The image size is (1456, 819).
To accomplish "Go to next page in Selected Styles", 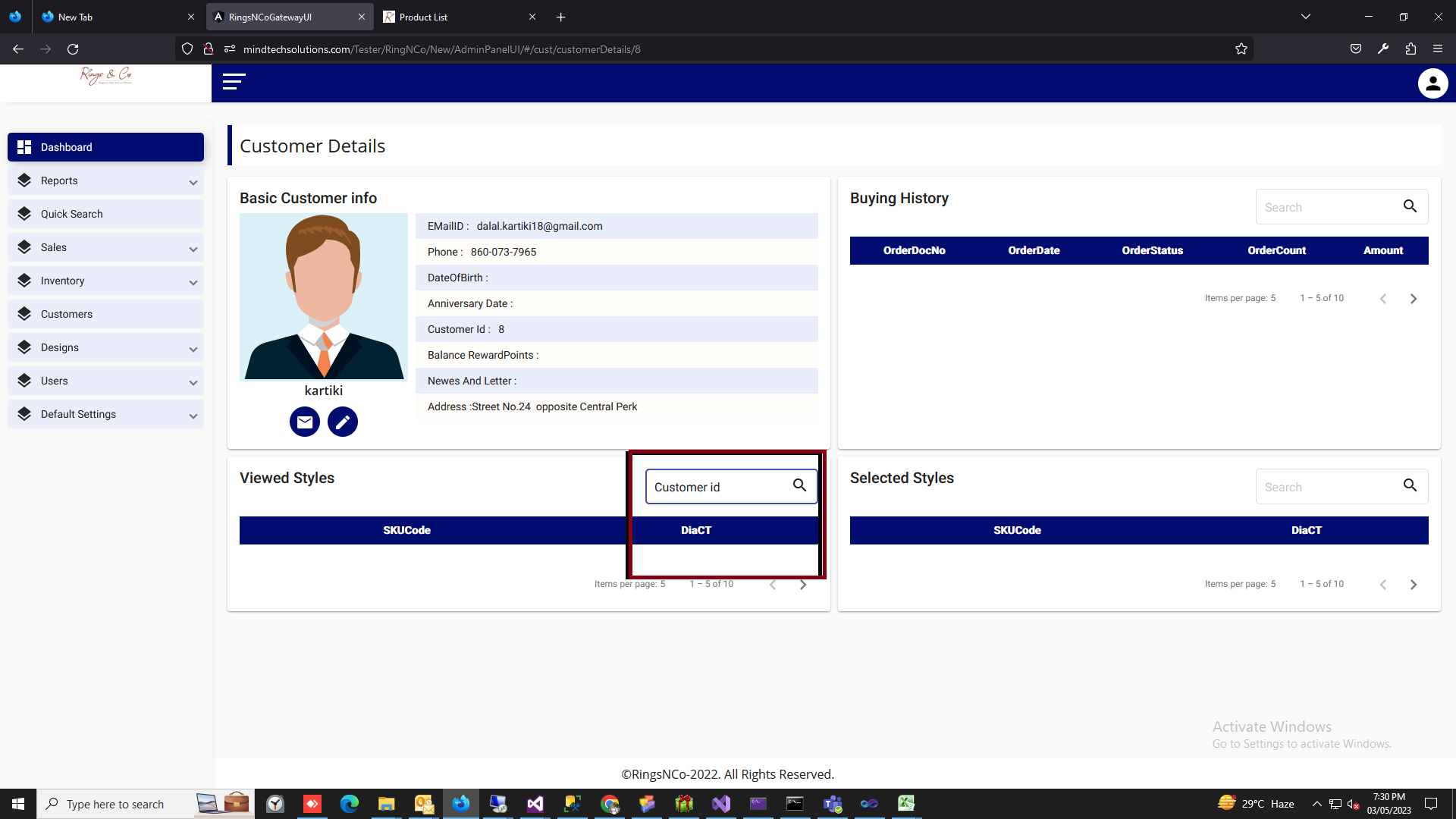I will [1413, 585].
